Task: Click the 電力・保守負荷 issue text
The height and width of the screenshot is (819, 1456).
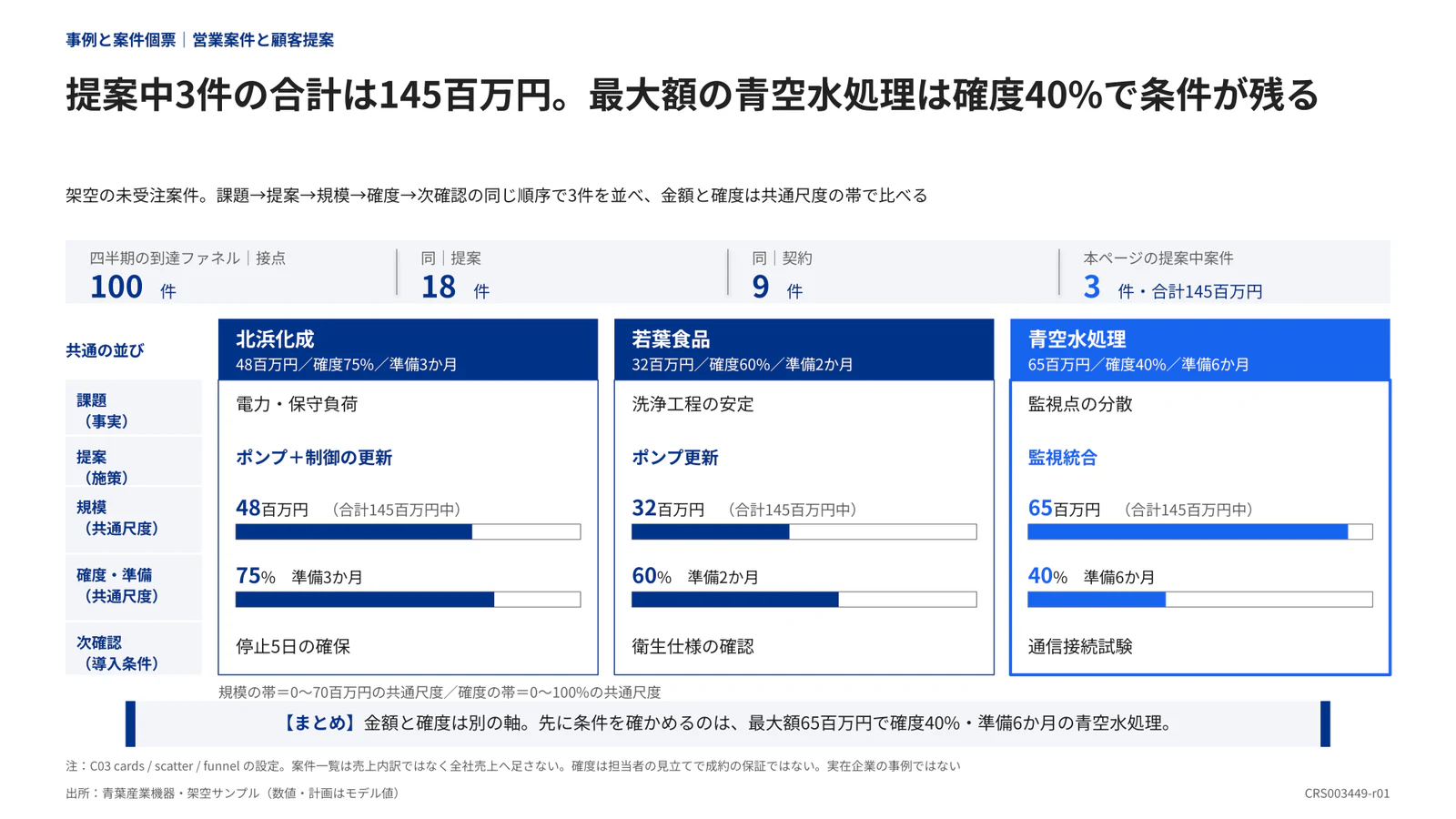Action: click(x=297, y=404)
